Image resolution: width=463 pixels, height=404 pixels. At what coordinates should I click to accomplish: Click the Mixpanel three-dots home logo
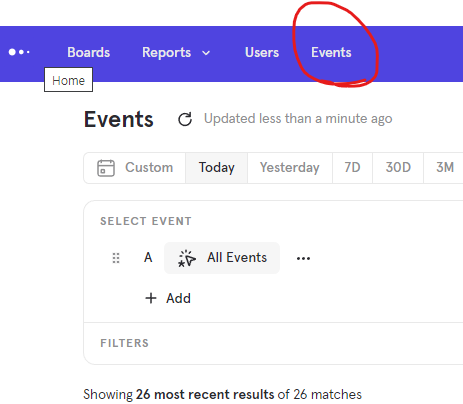[19, 52]
